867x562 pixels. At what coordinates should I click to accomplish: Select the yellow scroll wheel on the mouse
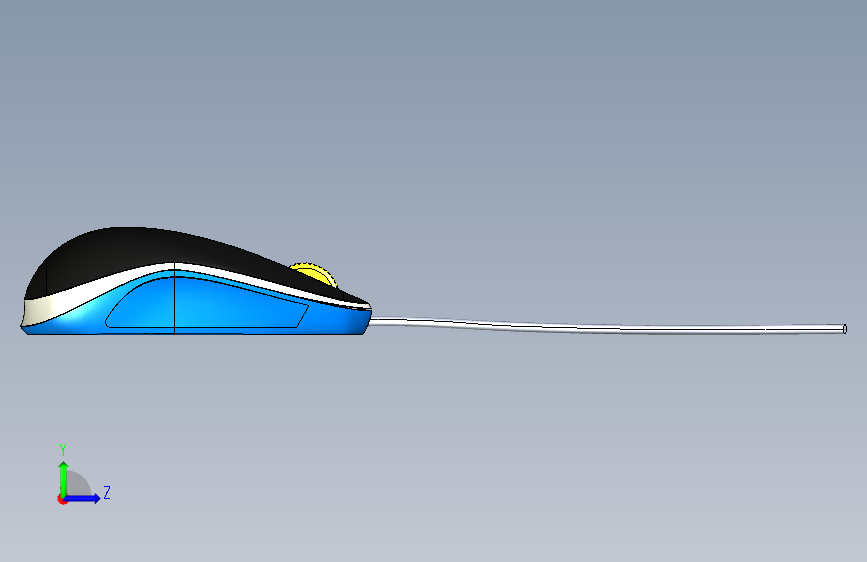[x=317, y=274]
